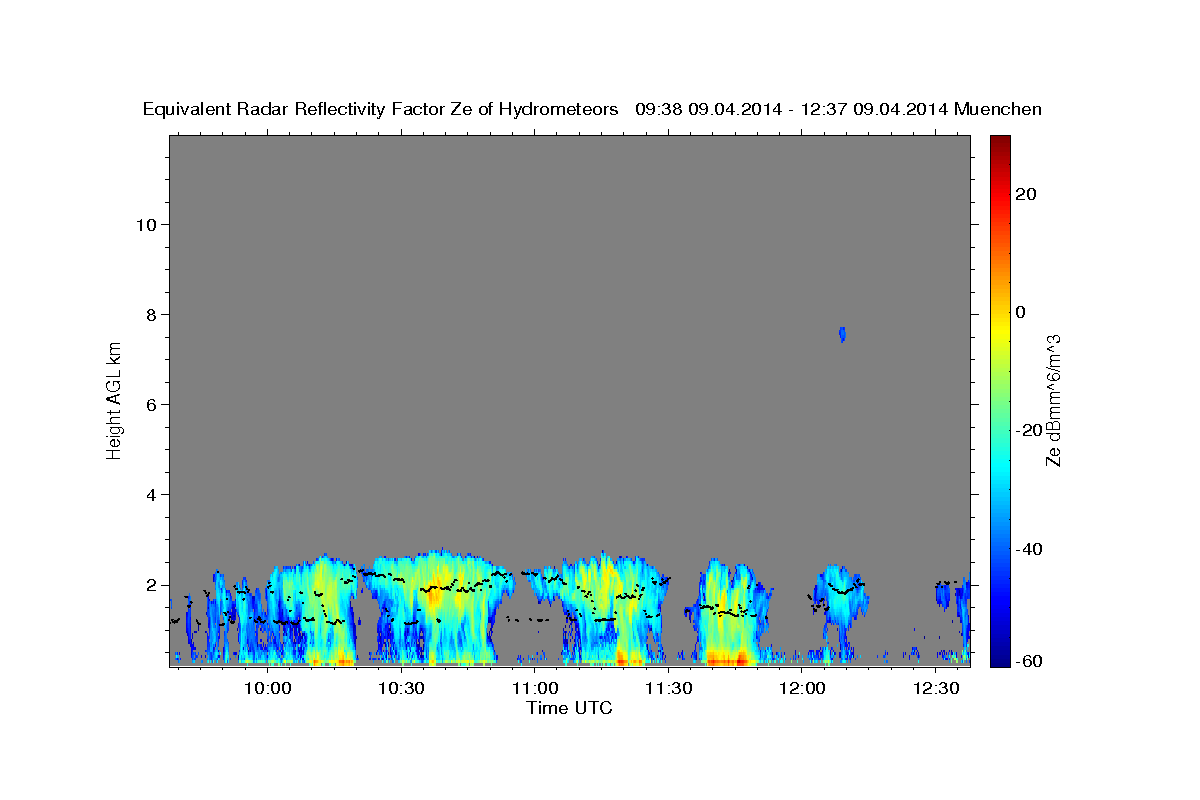Click the 'Ze dBmm^6/m^3' colorbar label
Screen dimensions: 1200x800
point(1052,400)
